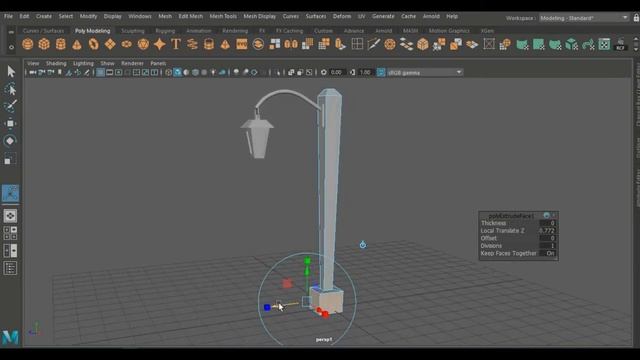Image resolution: width=640 pixels, height=360 pixels.
Task: Create a polygon torus from the shelf
Action: pos(93,44)
